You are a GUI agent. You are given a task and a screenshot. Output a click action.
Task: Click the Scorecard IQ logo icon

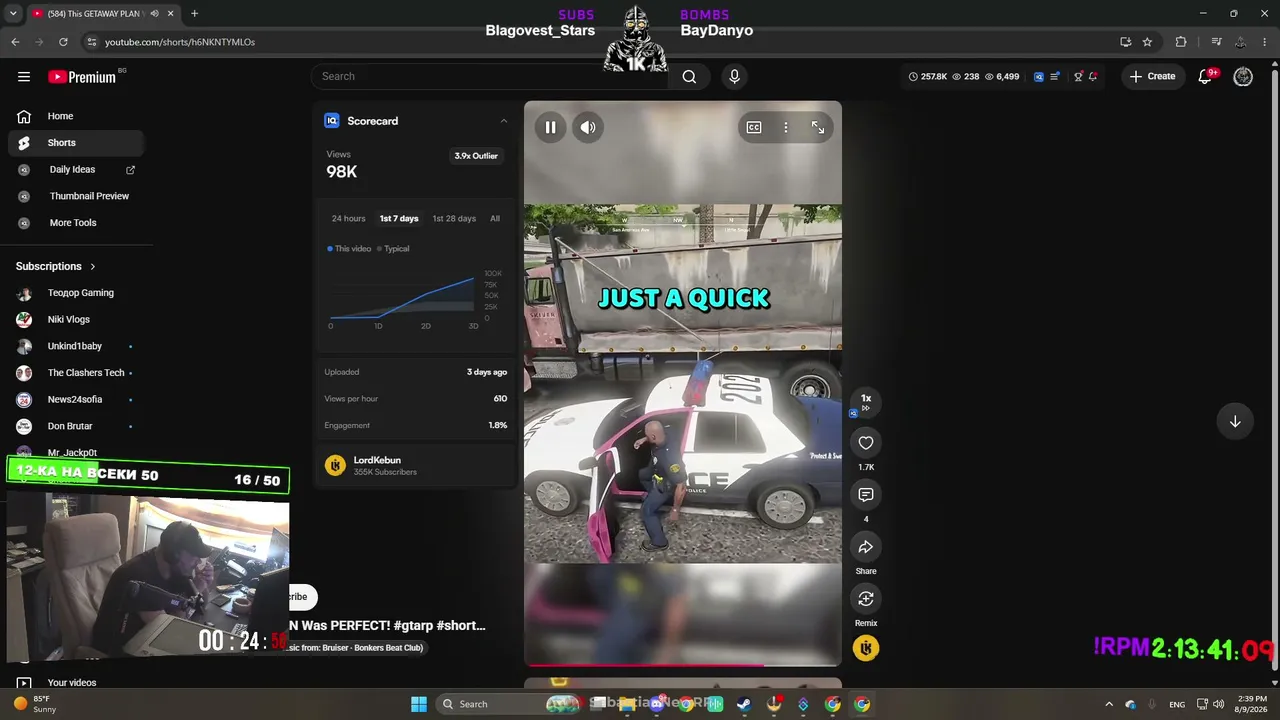pos(332,121)
